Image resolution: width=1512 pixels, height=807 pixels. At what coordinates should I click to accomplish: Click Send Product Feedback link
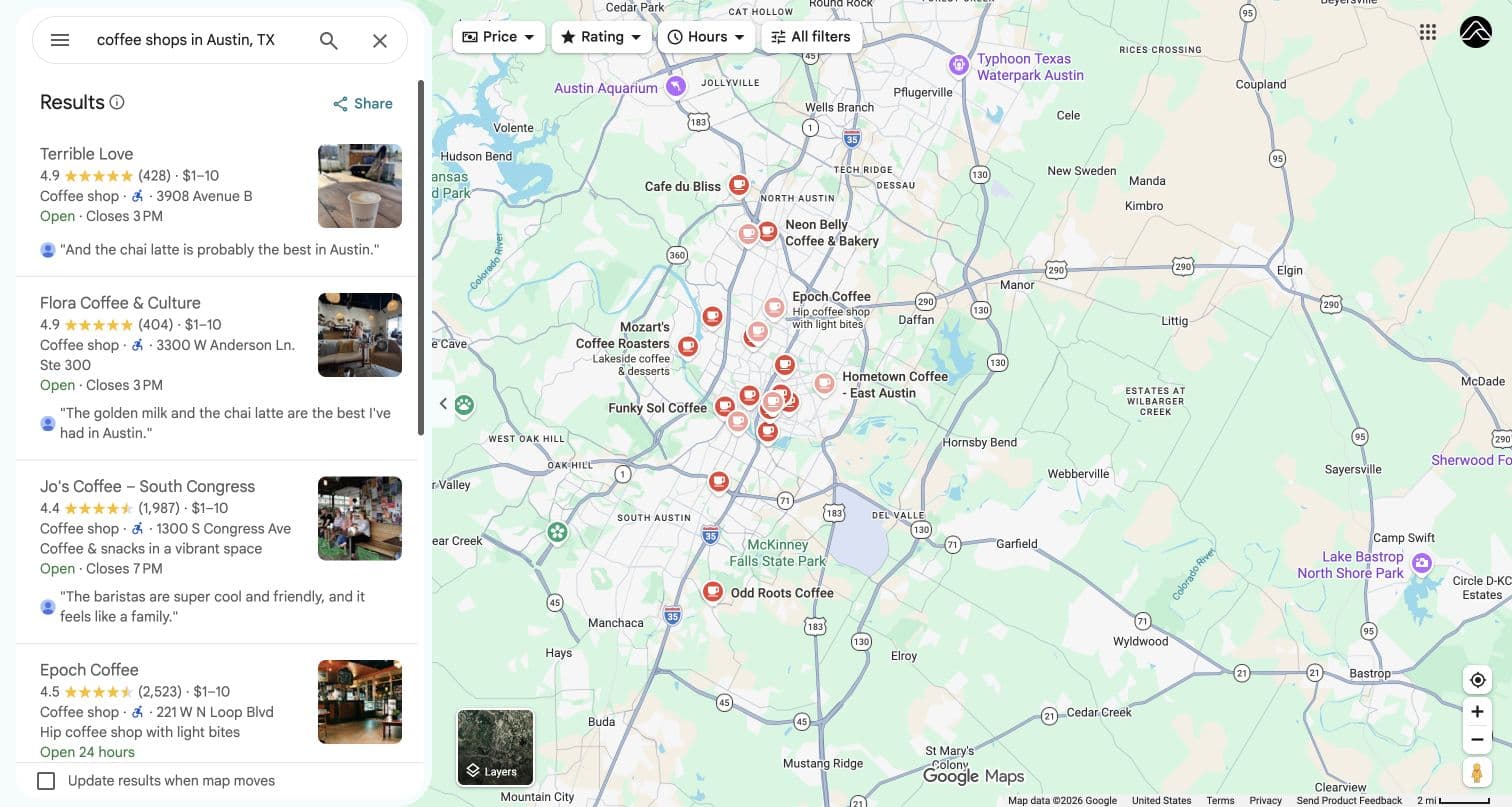[1349, 800]
